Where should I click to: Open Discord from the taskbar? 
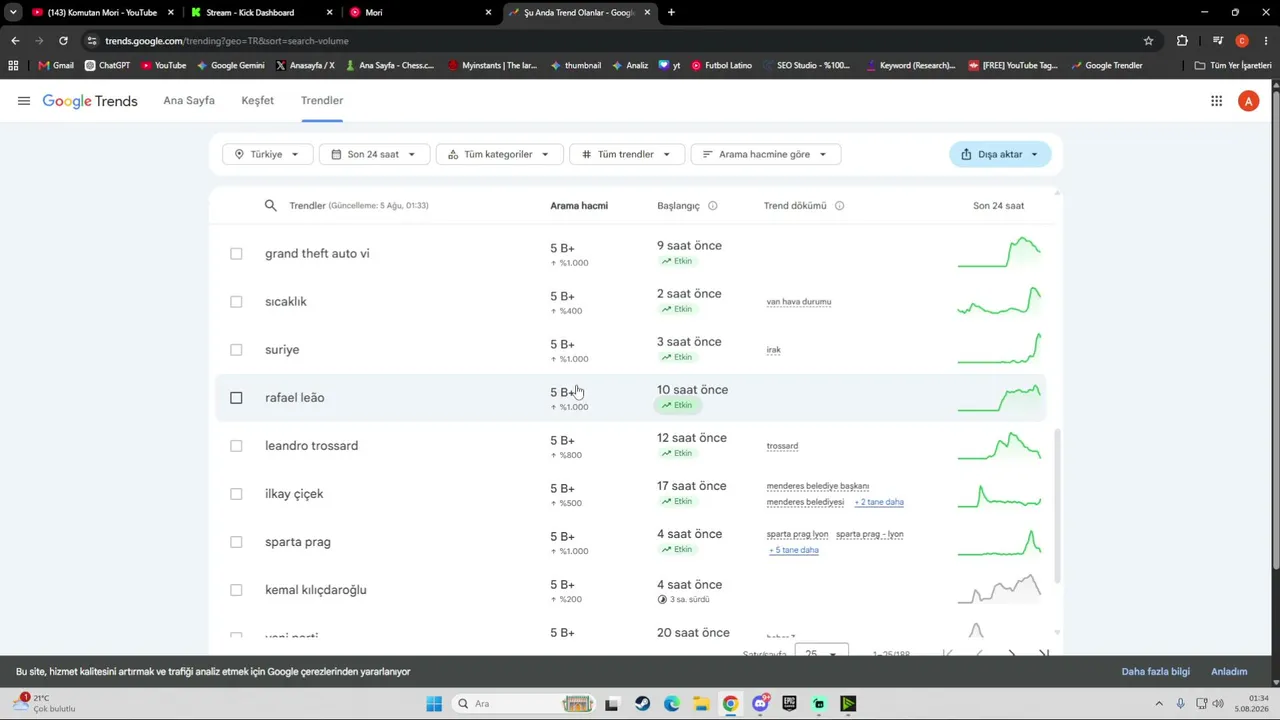pyautogui.click(x=760, y=704)
